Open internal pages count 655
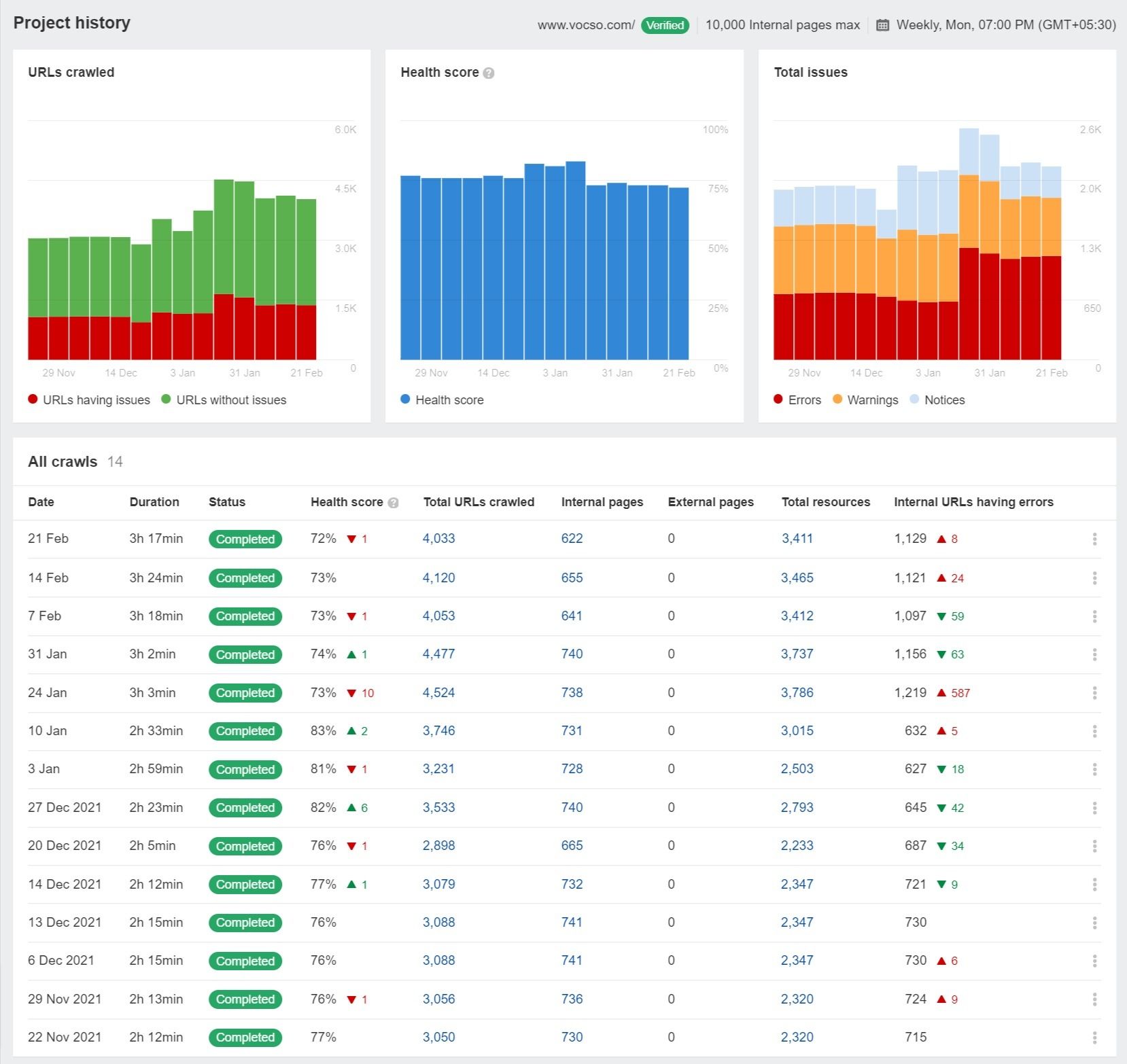This screenshot has width=1127, height=1064. tap(572, 578)
